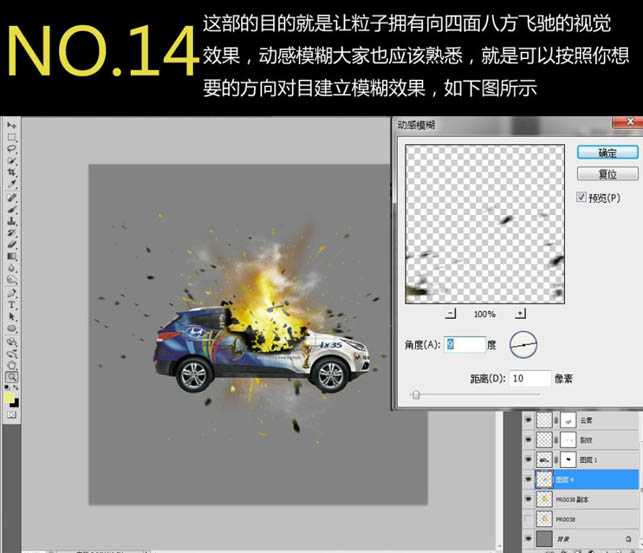Select the Hand tool

pos(11,365)
